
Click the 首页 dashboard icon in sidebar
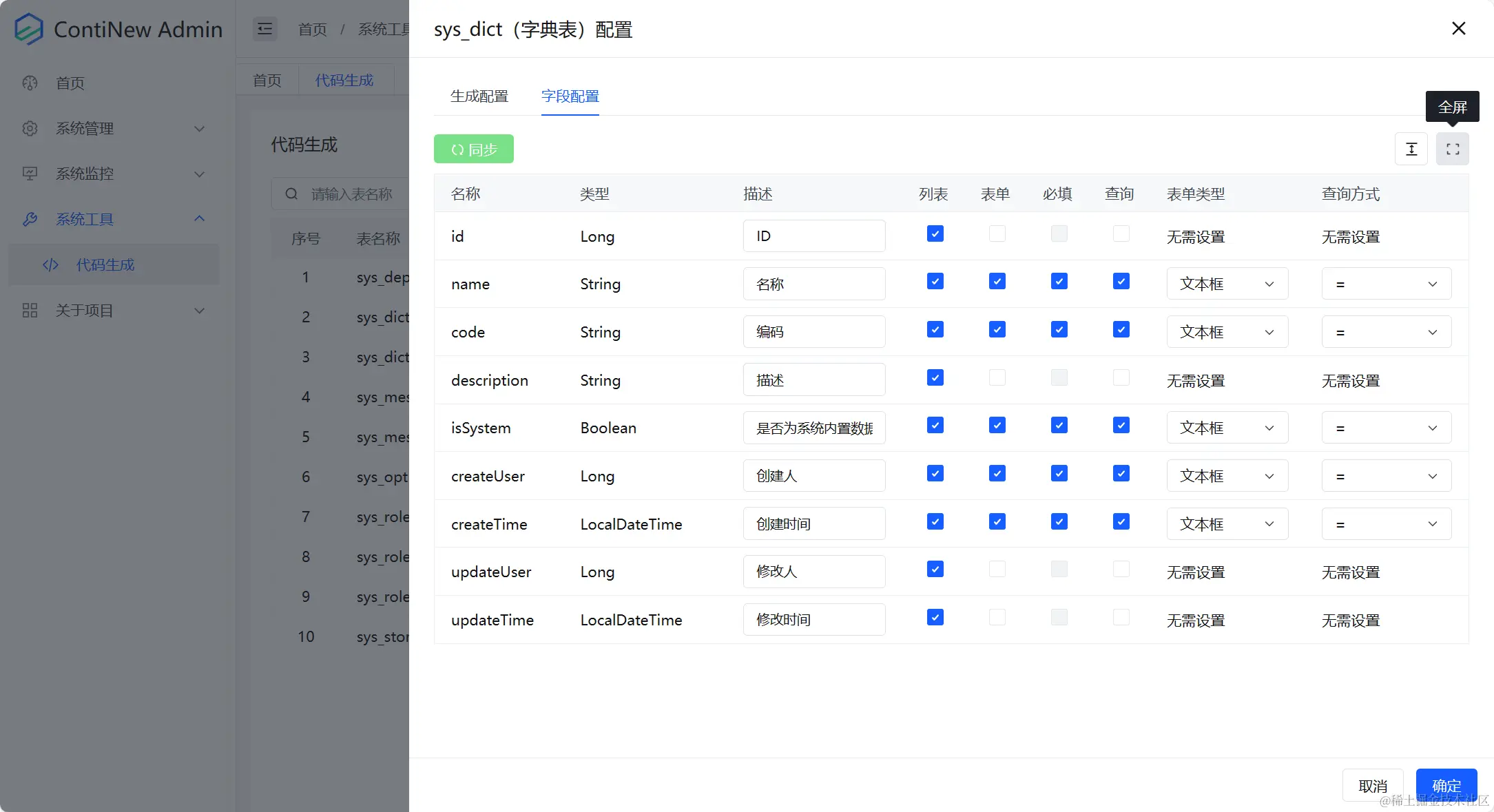click(30, 83)
